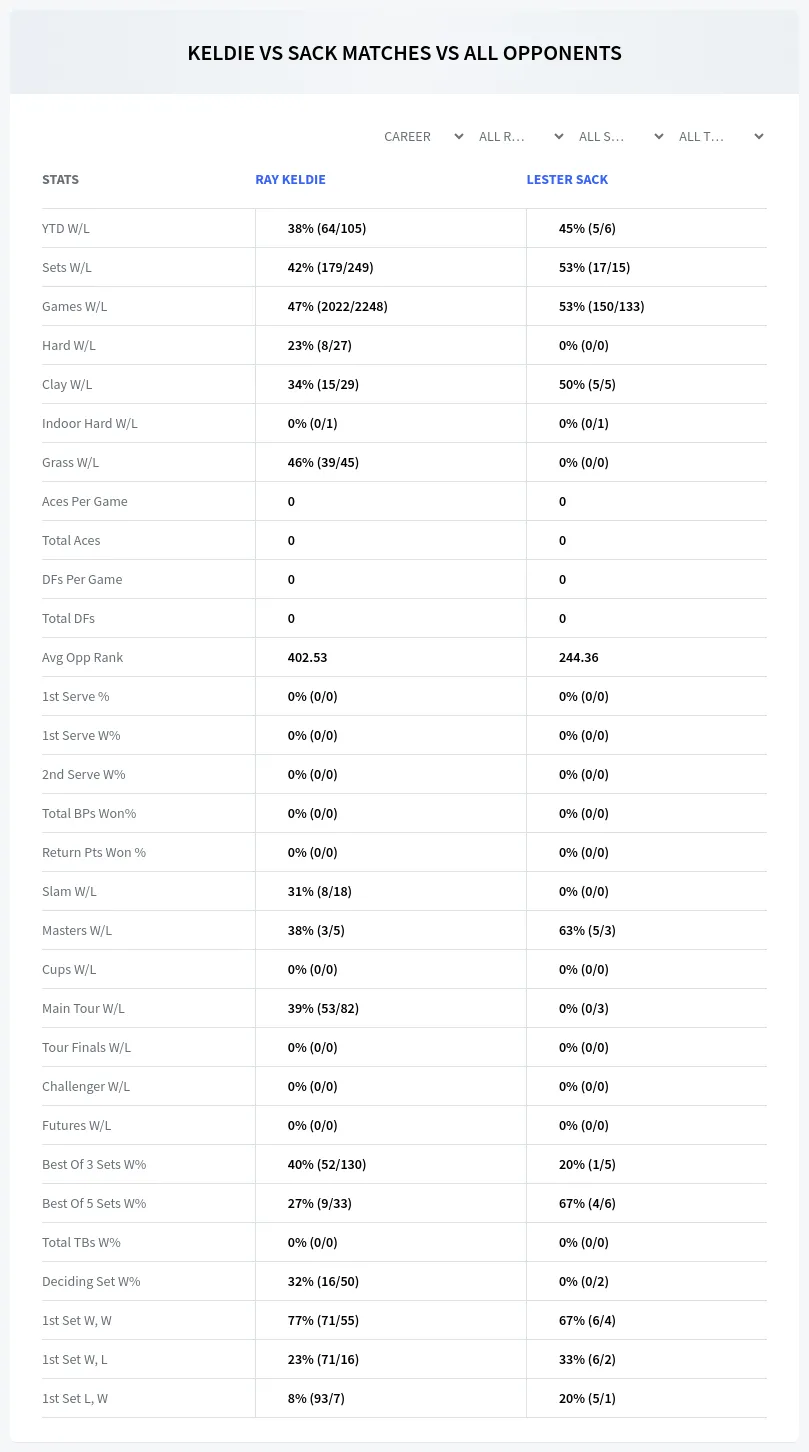Click the Deciding Set W% row label
Image resolution: width=809 pixels, height=1452 pixels.
pyautogui.click(x=91, y=1281)
